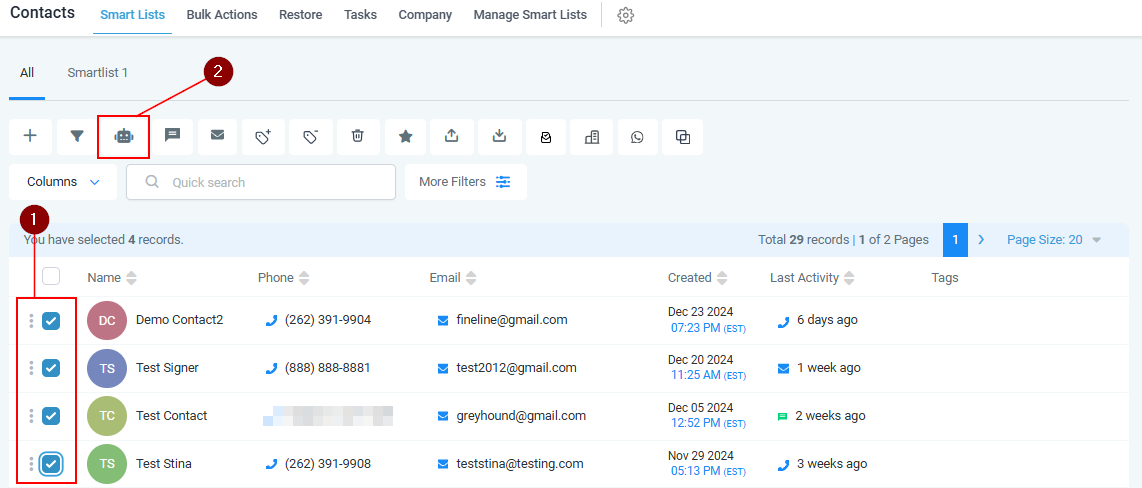Screen dimensions: 1142x488
Task: Open the Page Size: 20 dropdown
Action: (1054, 240)
